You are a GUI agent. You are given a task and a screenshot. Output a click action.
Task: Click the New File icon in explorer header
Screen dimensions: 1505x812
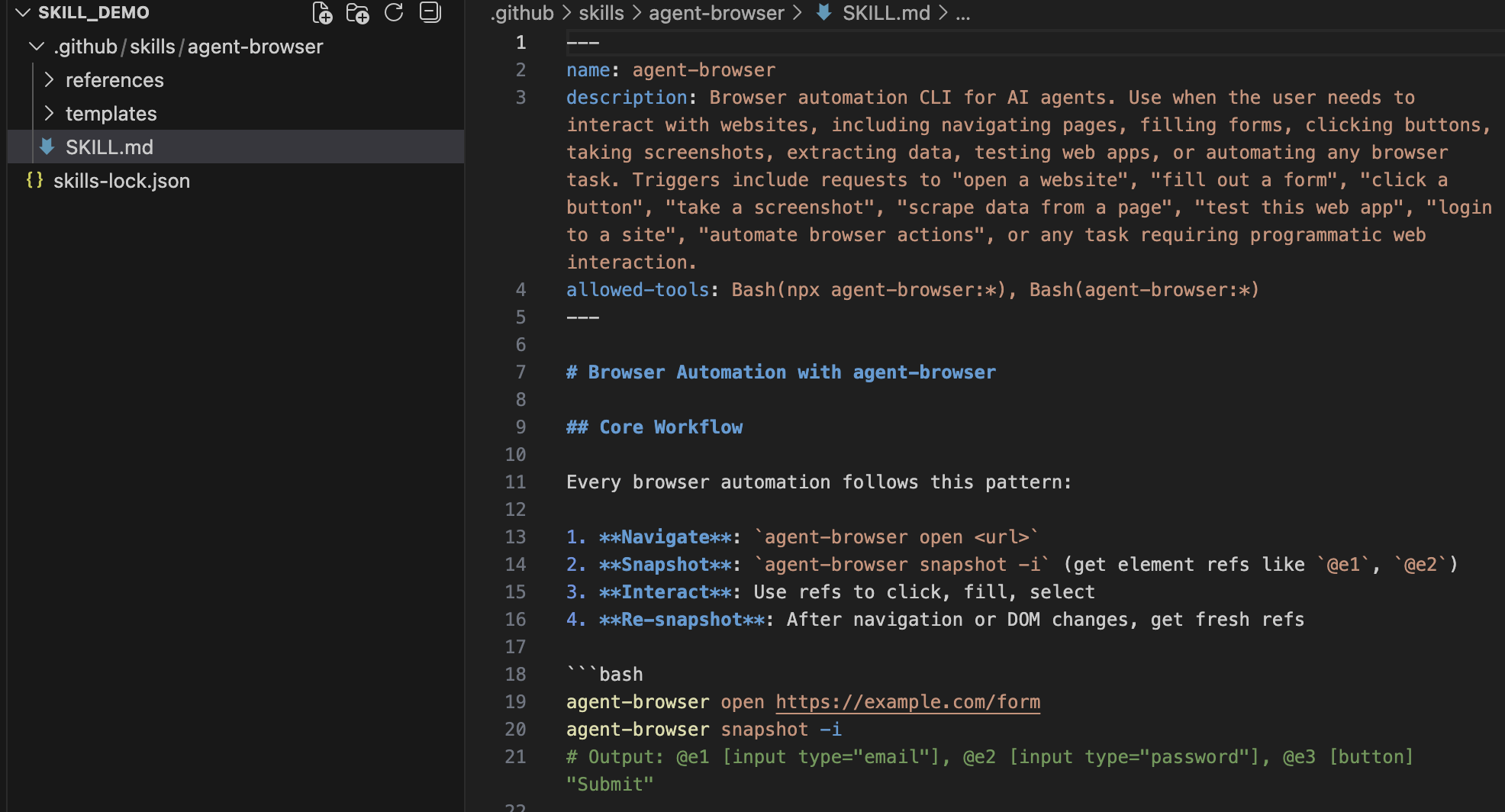click(x=322, y=13)
